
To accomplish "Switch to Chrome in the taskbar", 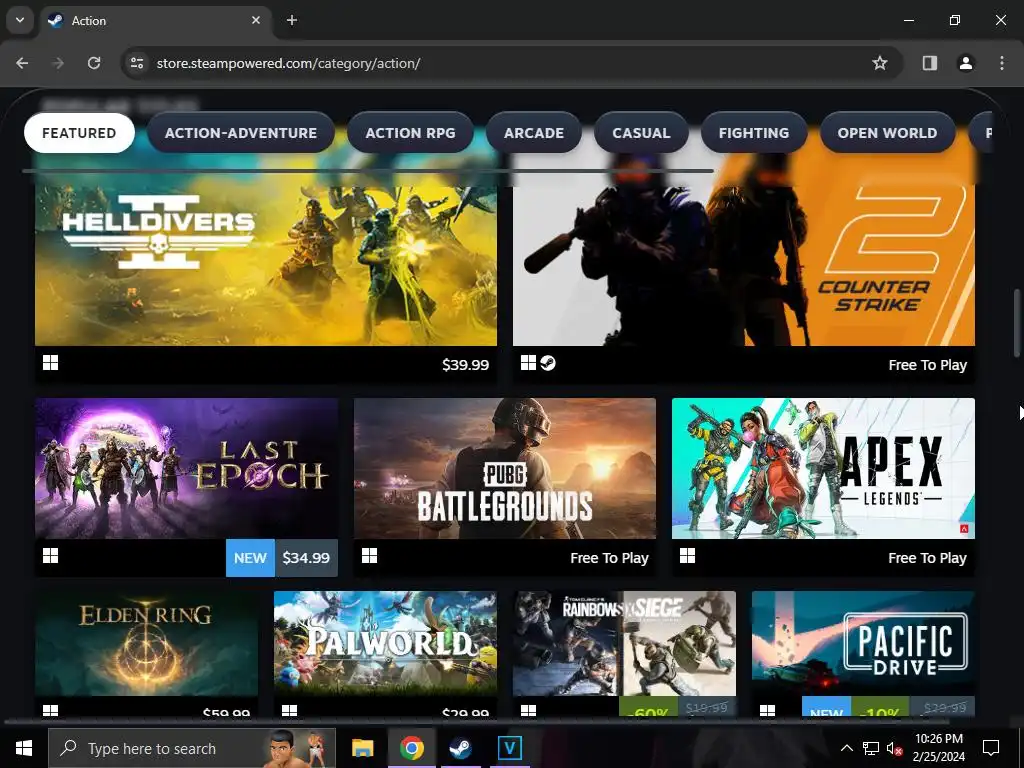I will coord(411,748).
